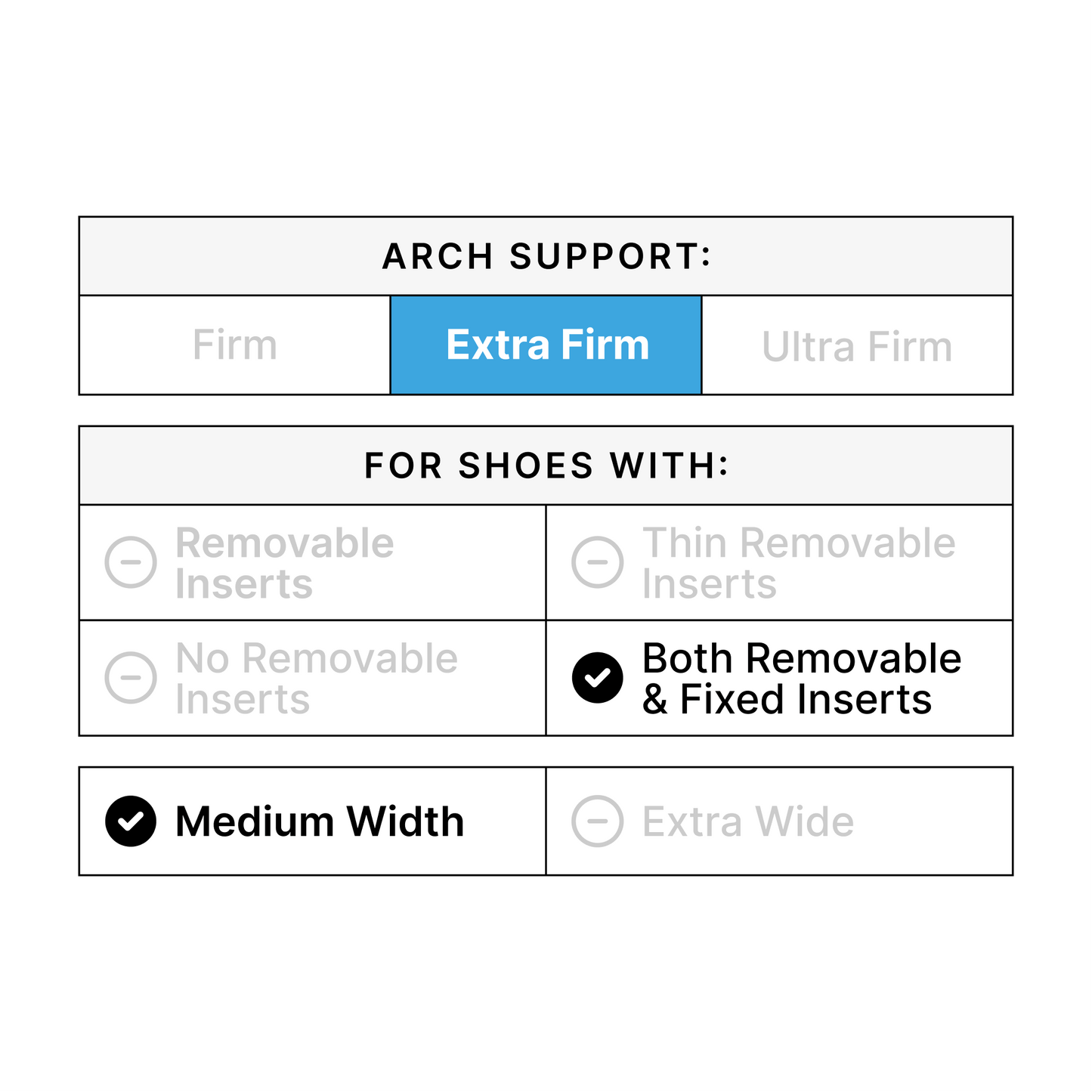Click the black checkmark icon beside Medium Width
1092x1092 pixels.
(x=131, y=821)
